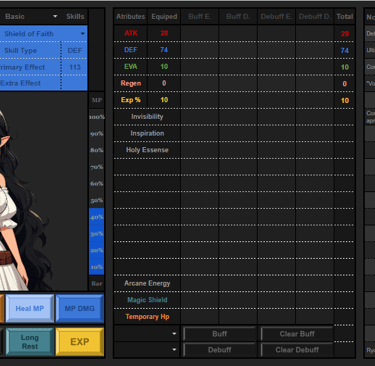375x366 pixels.
Task: Click the DEF total value 74
Action: [x=345, y=50]
